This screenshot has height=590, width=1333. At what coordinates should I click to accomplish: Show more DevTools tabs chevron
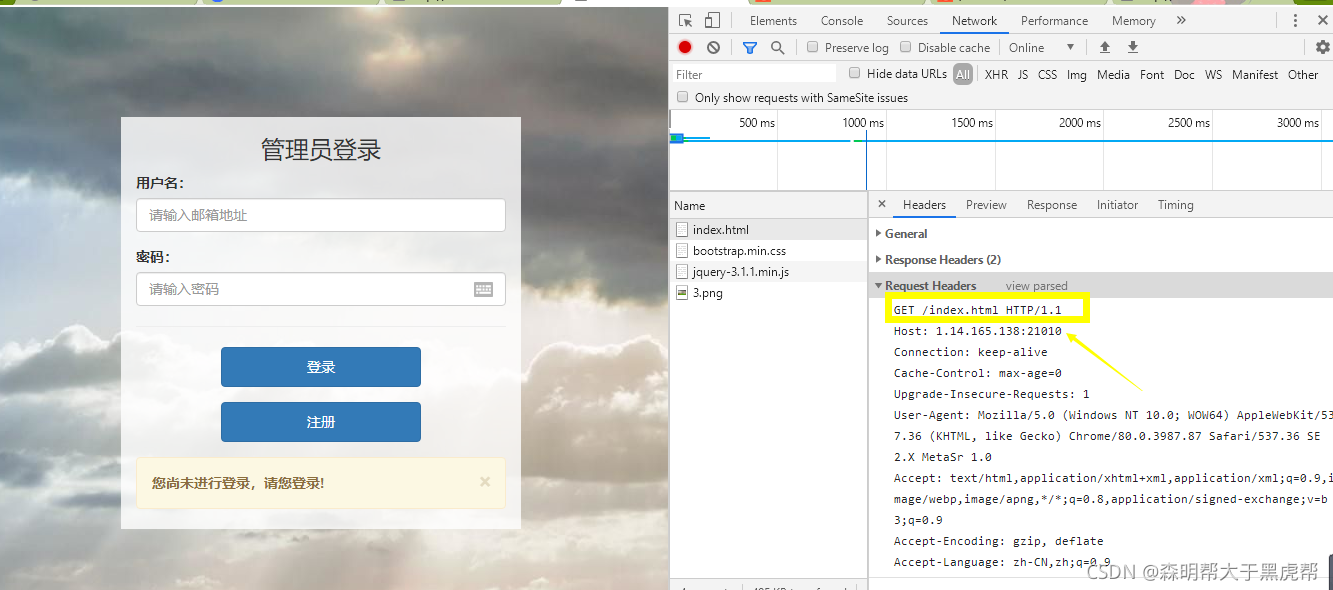(1181, 20)
